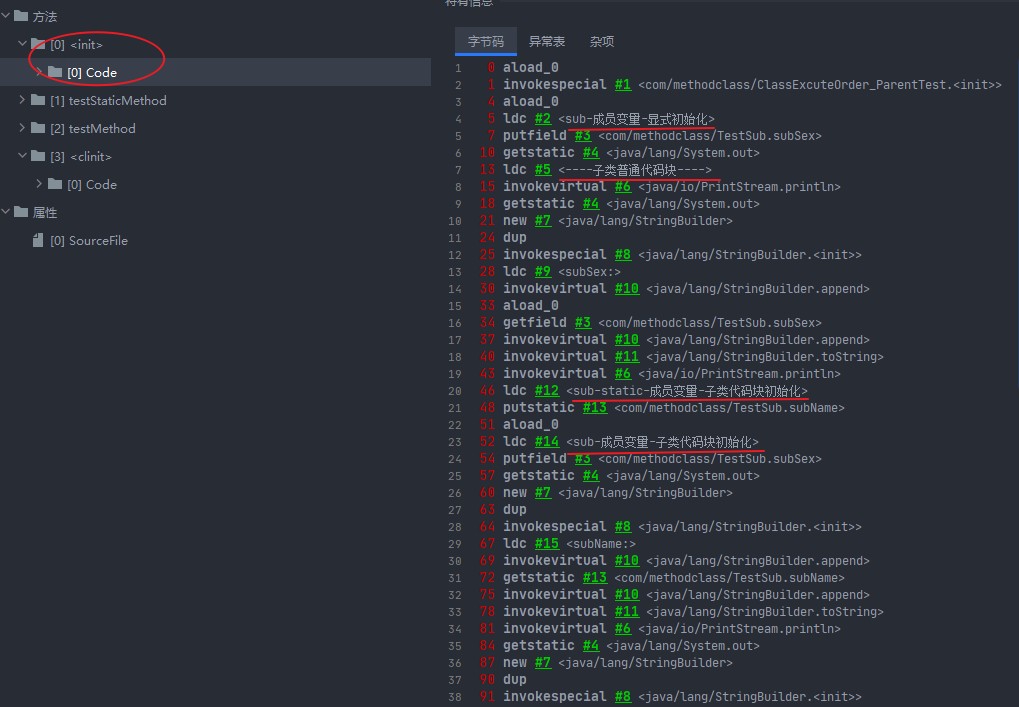Viewport: 1019px width, 707px height.
Task: Click the dup instruction on line 11
Action: coord(514,237)
